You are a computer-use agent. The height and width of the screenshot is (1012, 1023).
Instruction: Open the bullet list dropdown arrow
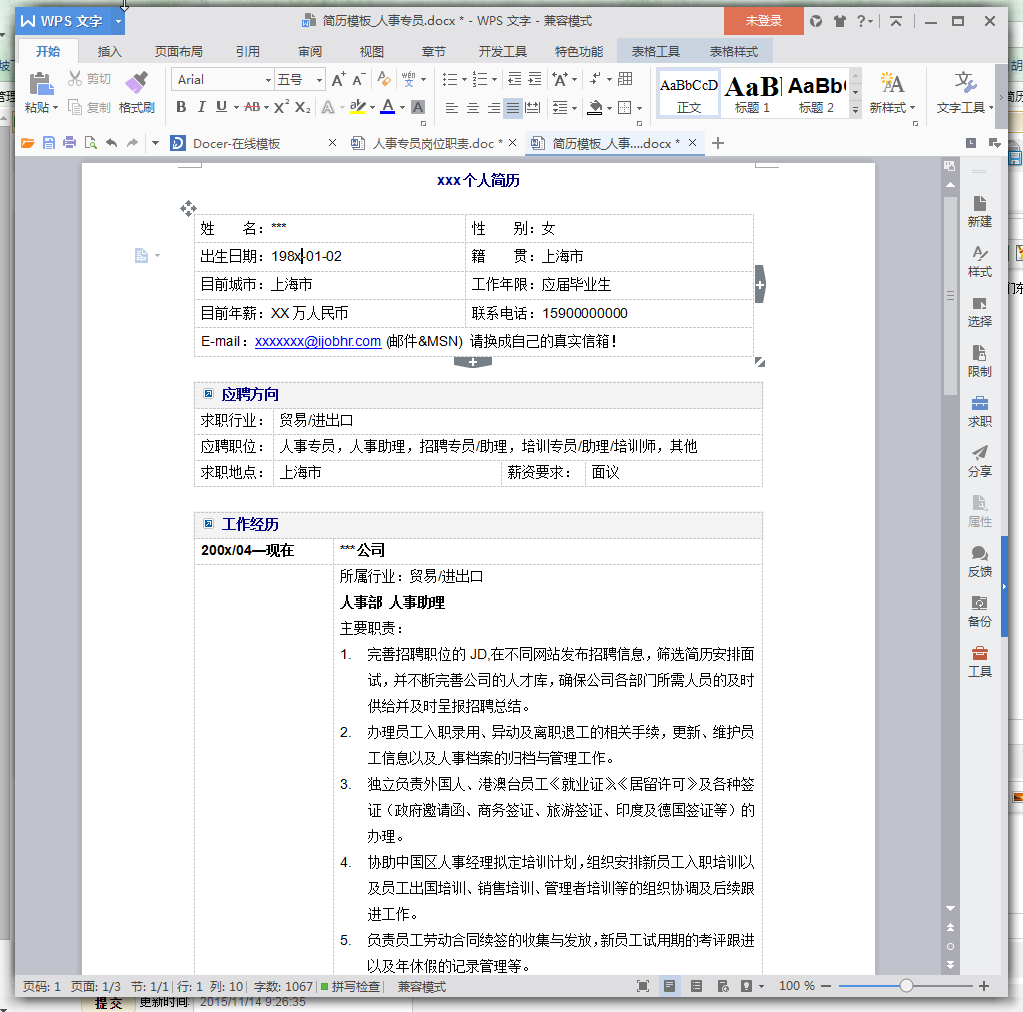465,80
